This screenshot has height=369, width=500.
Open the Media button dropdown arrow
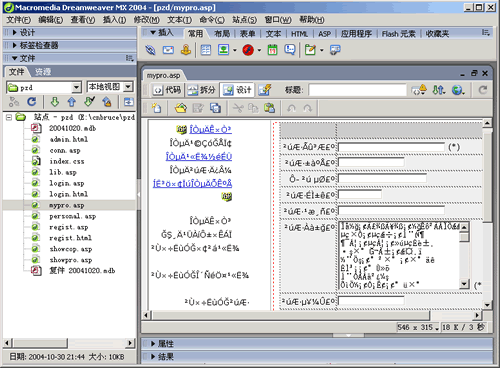(259, 50)
